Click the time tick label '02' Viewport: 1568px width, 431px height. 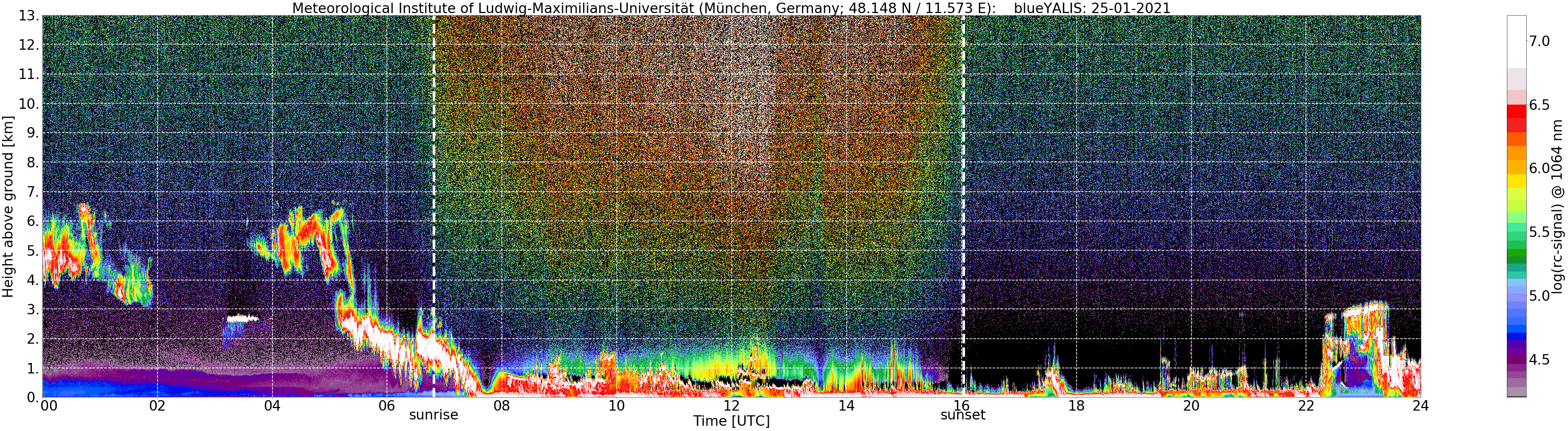pos(157,406)
